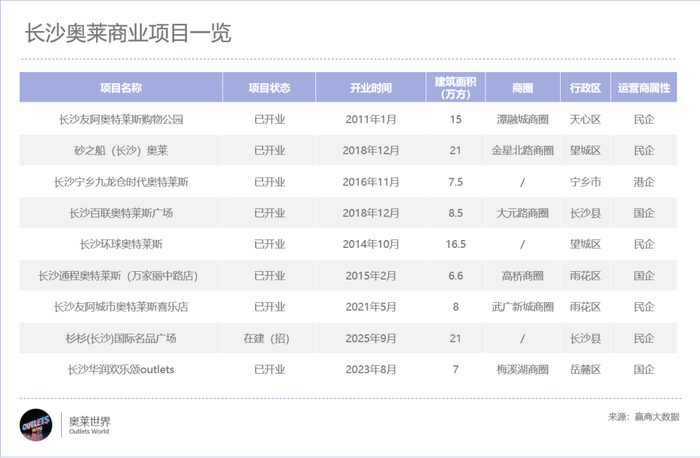
Task: Click the cell 长沙环球奥特莱斯
Action: (x=121, y=244)
